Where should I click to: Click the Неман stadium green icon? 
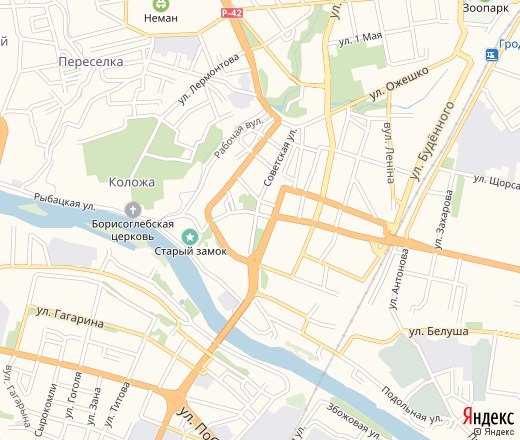pyautogui.click(x=161, y=4)
